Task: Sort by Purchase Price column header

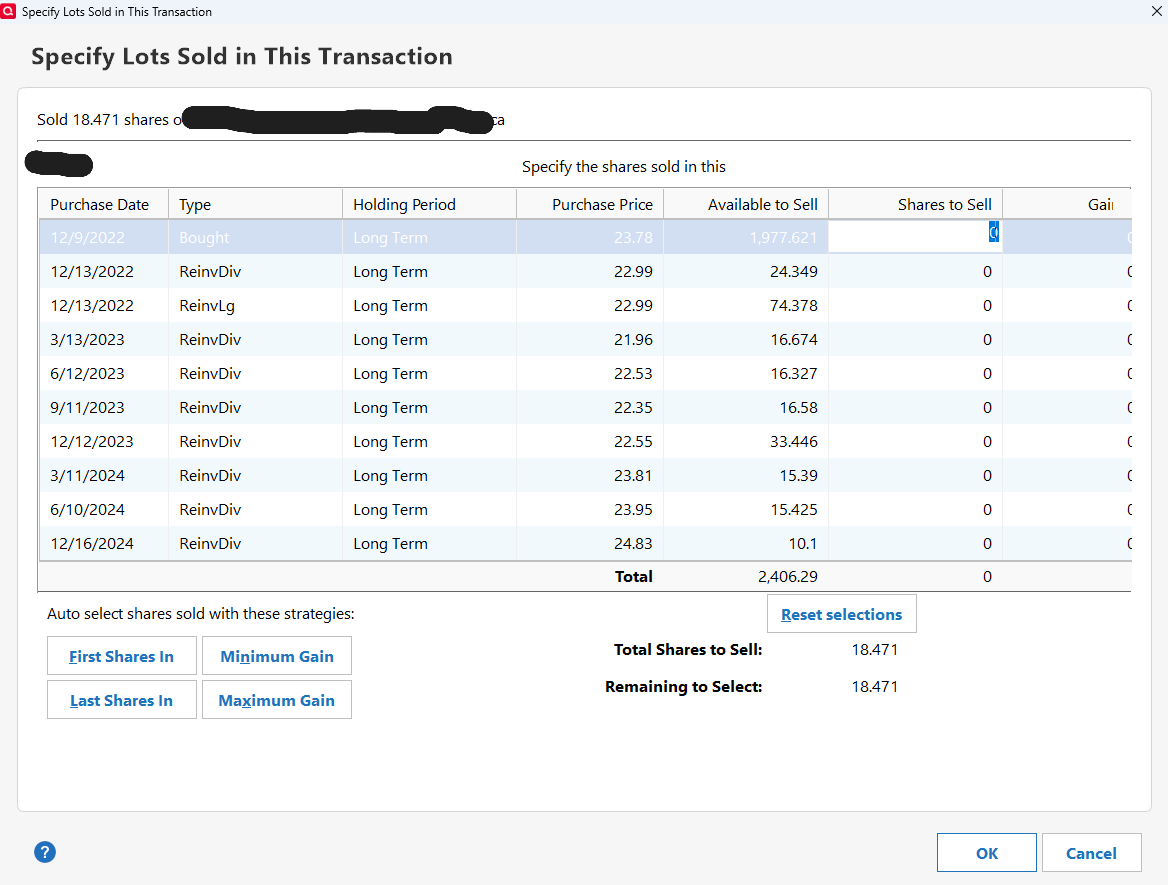Action: coord(602,204)
